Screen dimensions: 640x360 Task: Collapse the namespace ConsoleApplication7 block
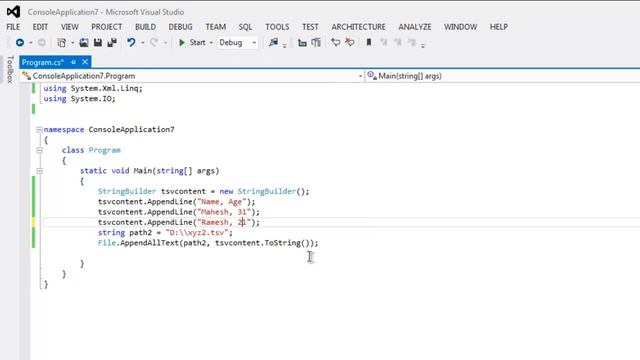(x=40, y=129)
